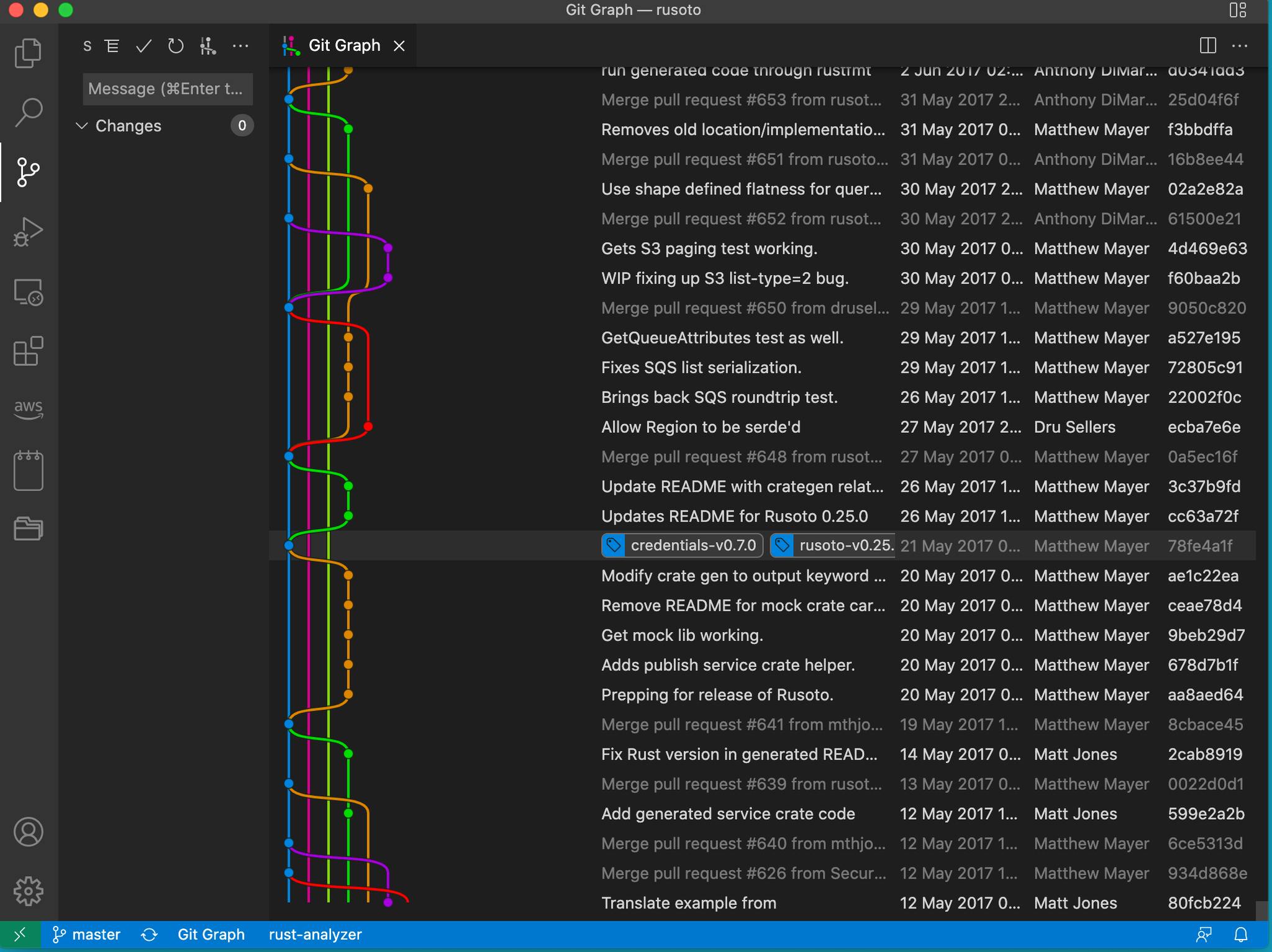Click the master branch in status bar
1272x952 pixels.
[x=87, y=935]
